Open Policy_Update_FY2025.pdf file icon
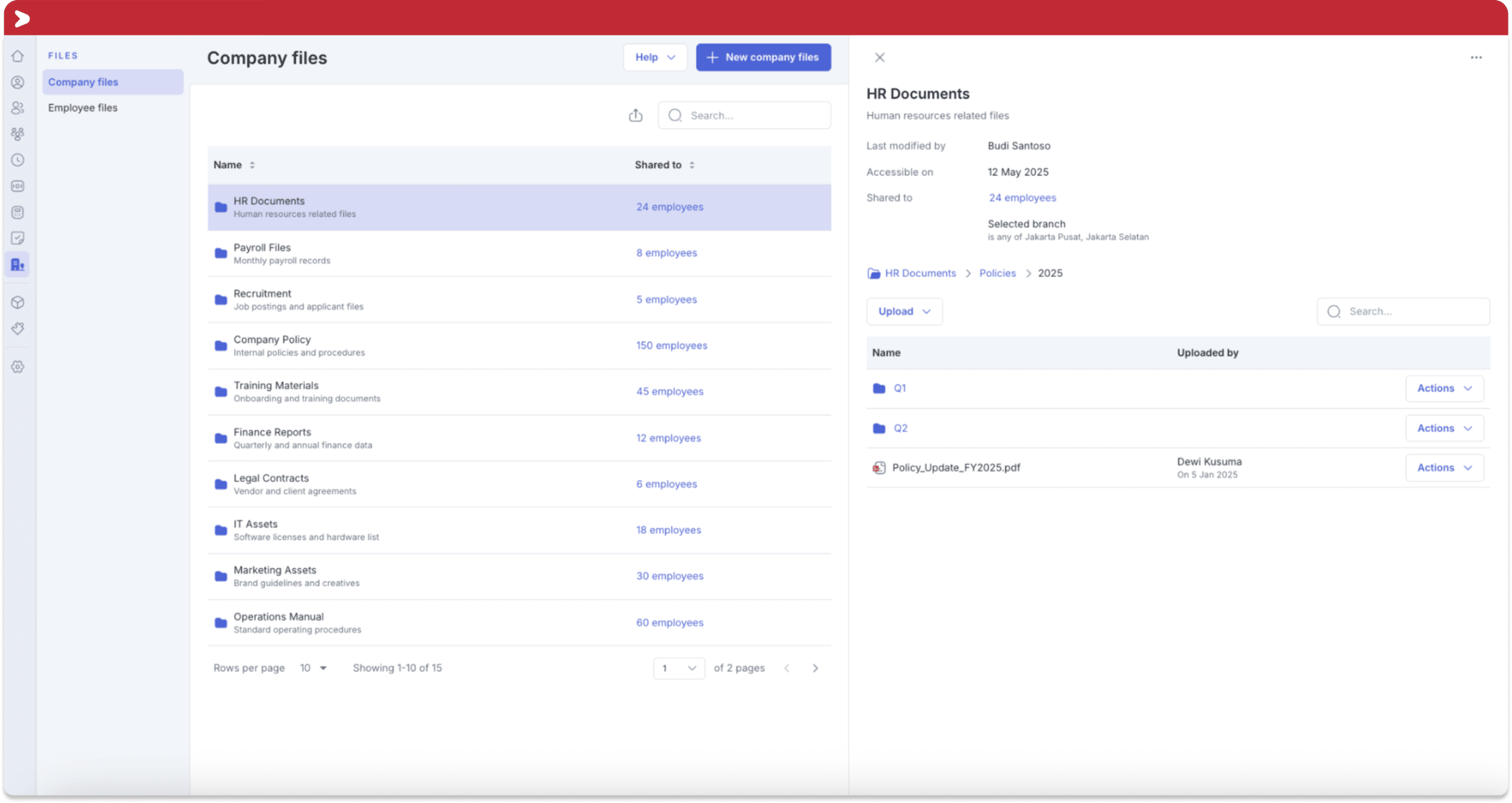The image size is (1512, 803). tap(879, 468)
